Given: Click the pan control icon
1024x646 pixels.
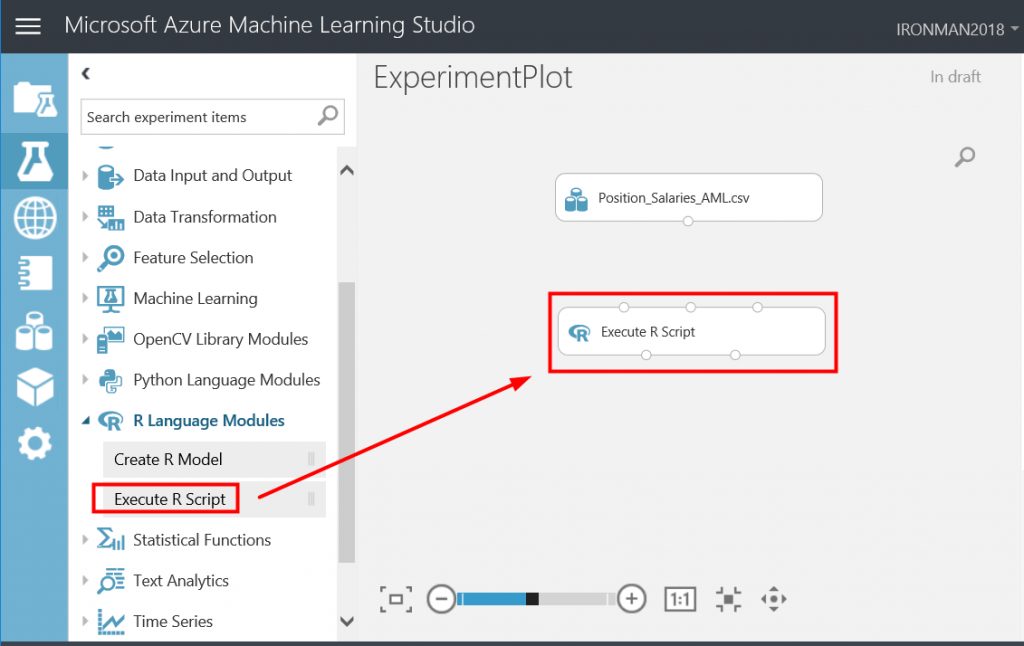Looking at the screenshot, I should (x=774, y=599).
